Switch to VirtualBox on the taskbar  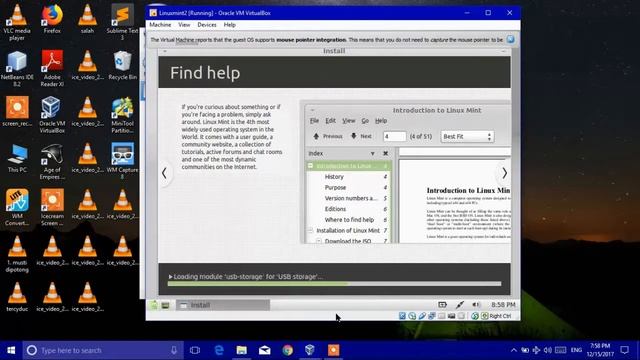[x=310, y=350]
